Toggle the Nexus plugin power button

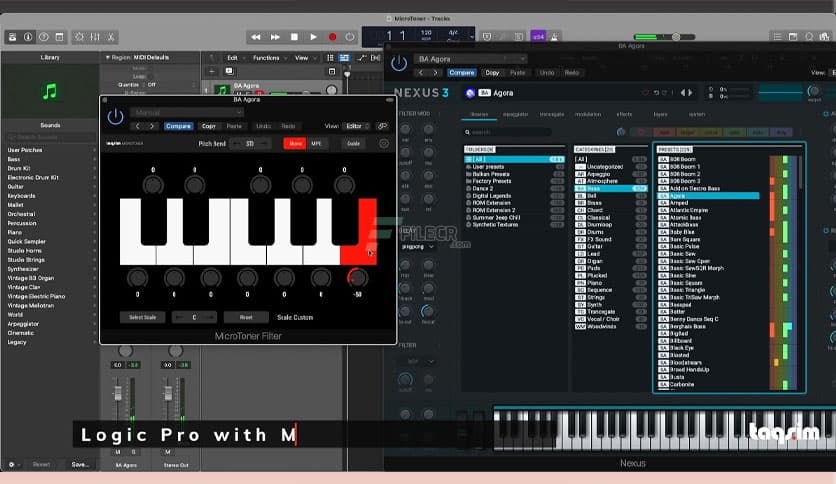pyautogui.click(x=400, y=62)
